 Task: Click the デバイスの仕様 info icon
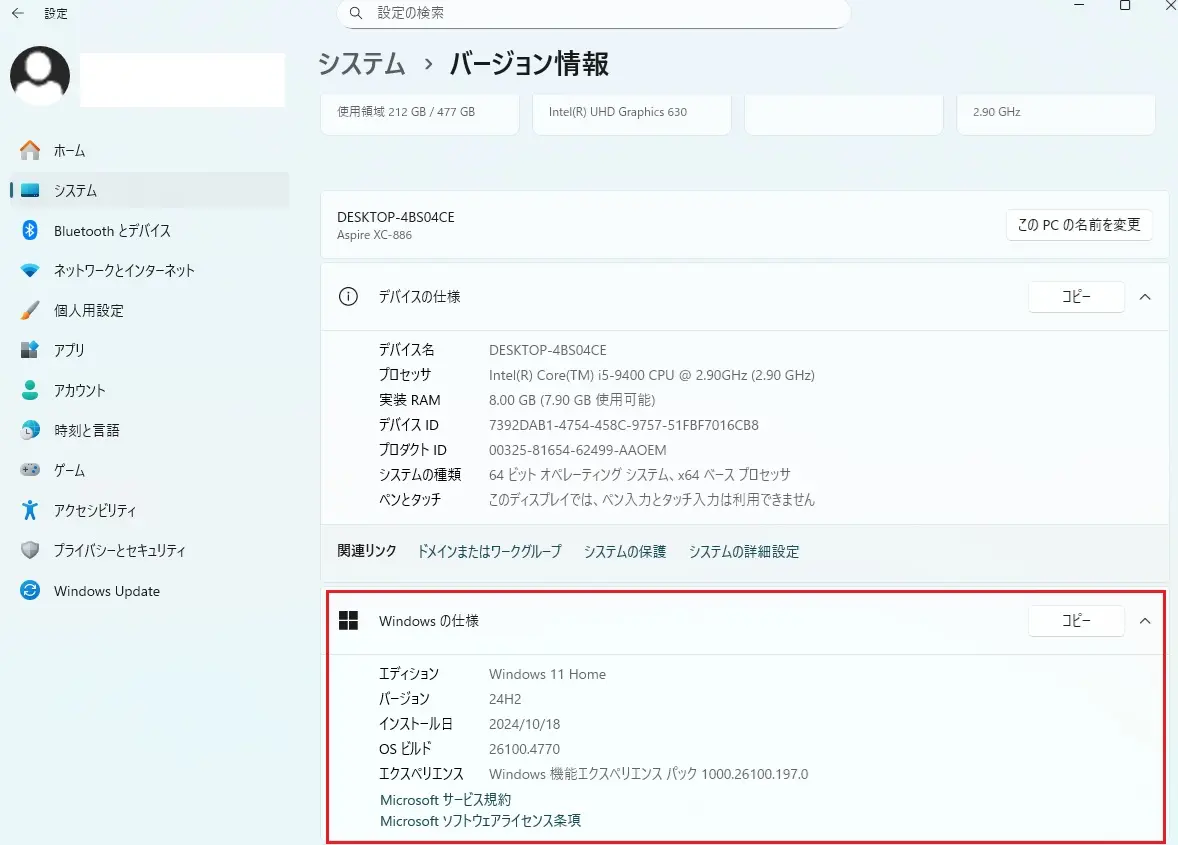pos(348,297)
